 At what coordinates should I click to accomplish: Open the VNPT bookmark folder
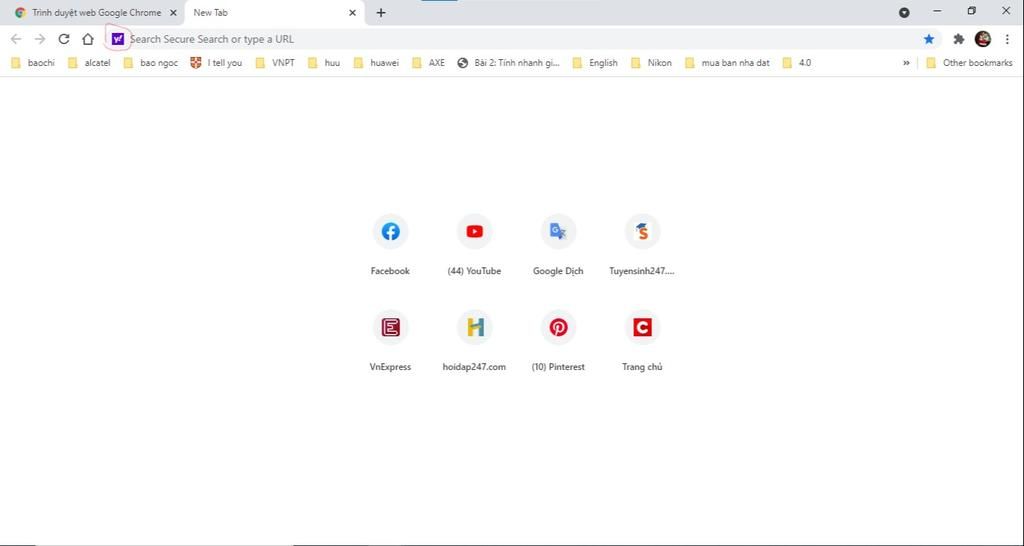[x=275, y=63]
